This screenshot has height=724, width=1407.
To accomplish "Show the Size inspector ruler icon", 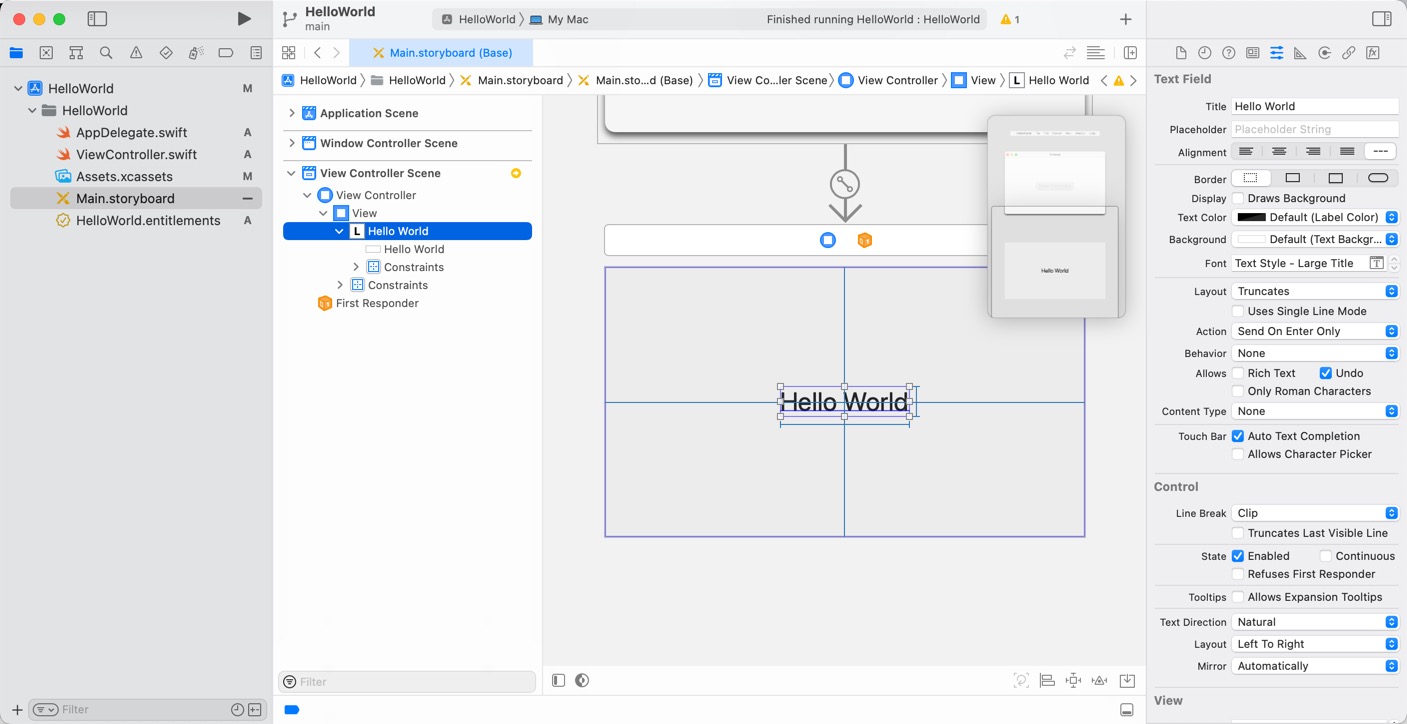I will point(1300,53).
